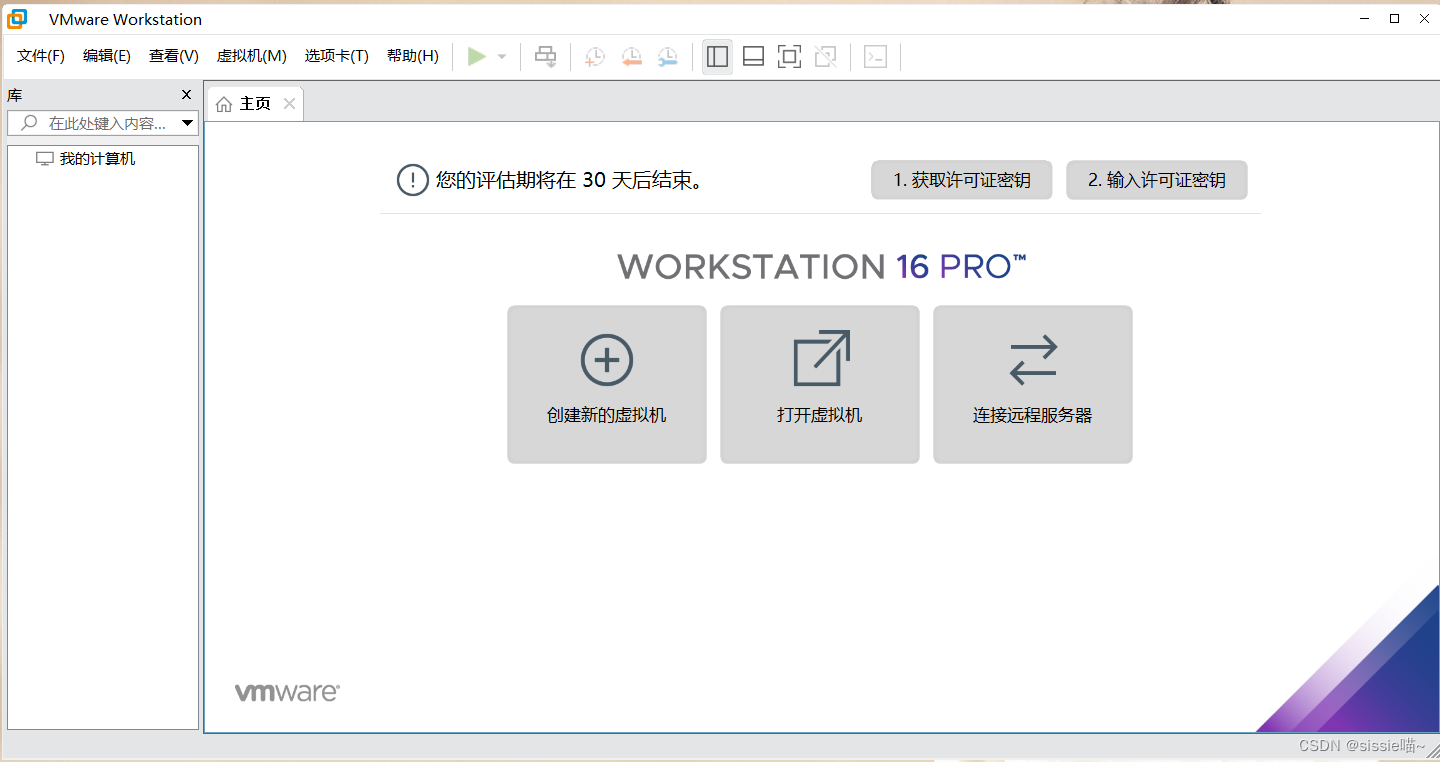Click 创建新的虚拟机 tile
The image size is (1440, 762).
click(607, 385)
